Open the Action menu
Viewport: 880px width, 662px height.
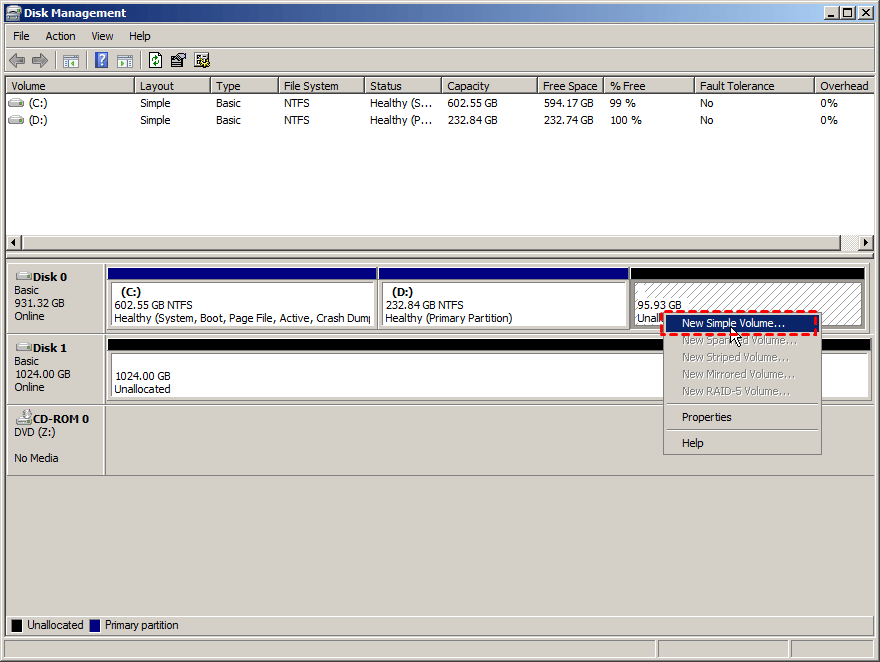pyautogui.click(x=60, y=36)
